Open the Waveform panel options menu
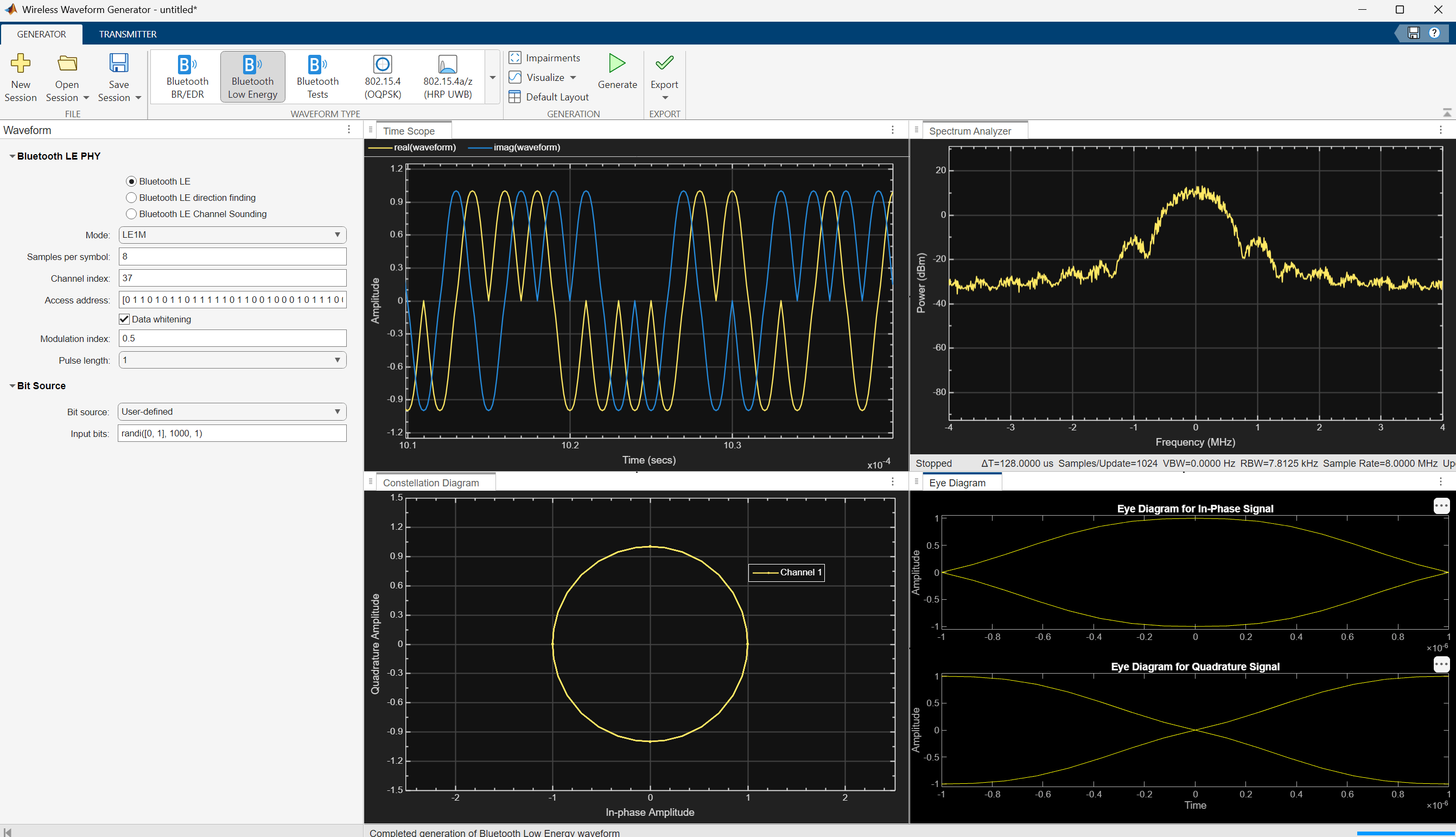This screenshot has height=837, width=1456. (349, 130)
